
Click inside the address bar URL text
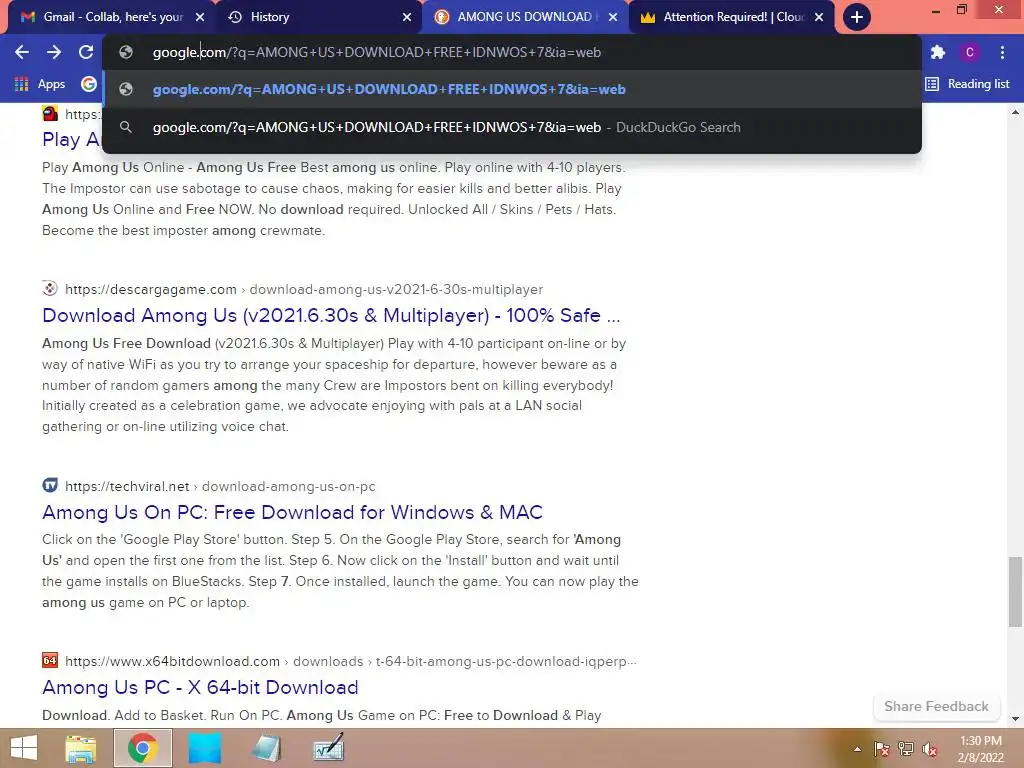377,52
